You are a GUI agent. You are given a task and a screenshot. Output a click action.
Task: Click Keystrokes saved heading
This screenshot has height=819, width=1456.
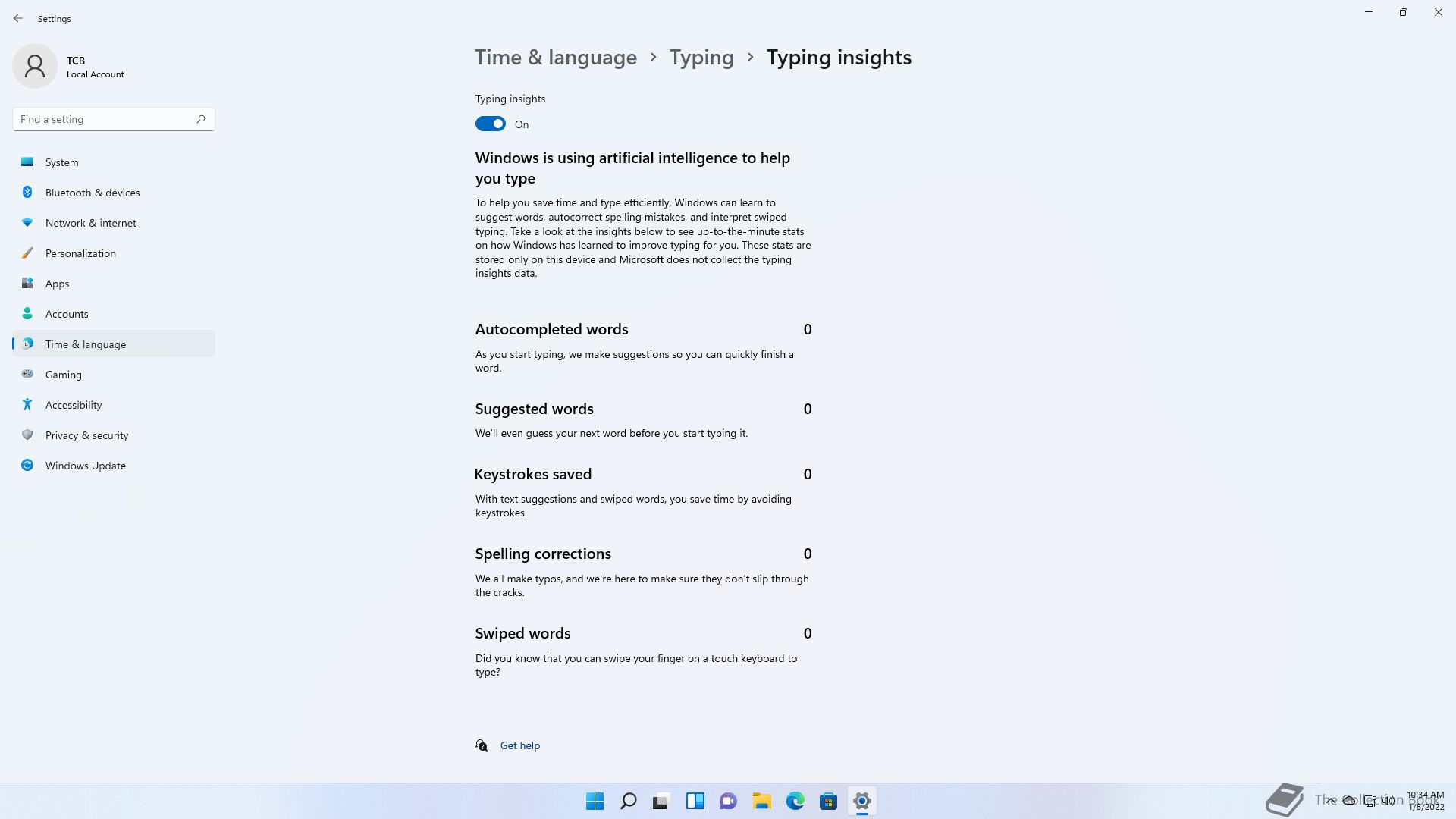click(x=532, y=474)
